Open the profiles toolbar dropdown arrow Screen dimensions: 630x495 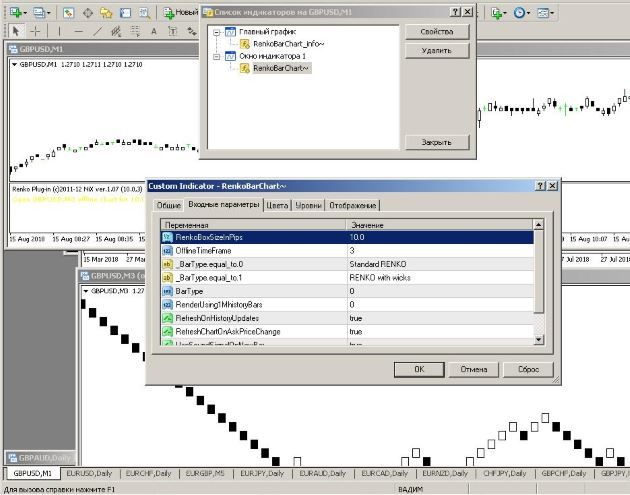pos(51,13)
